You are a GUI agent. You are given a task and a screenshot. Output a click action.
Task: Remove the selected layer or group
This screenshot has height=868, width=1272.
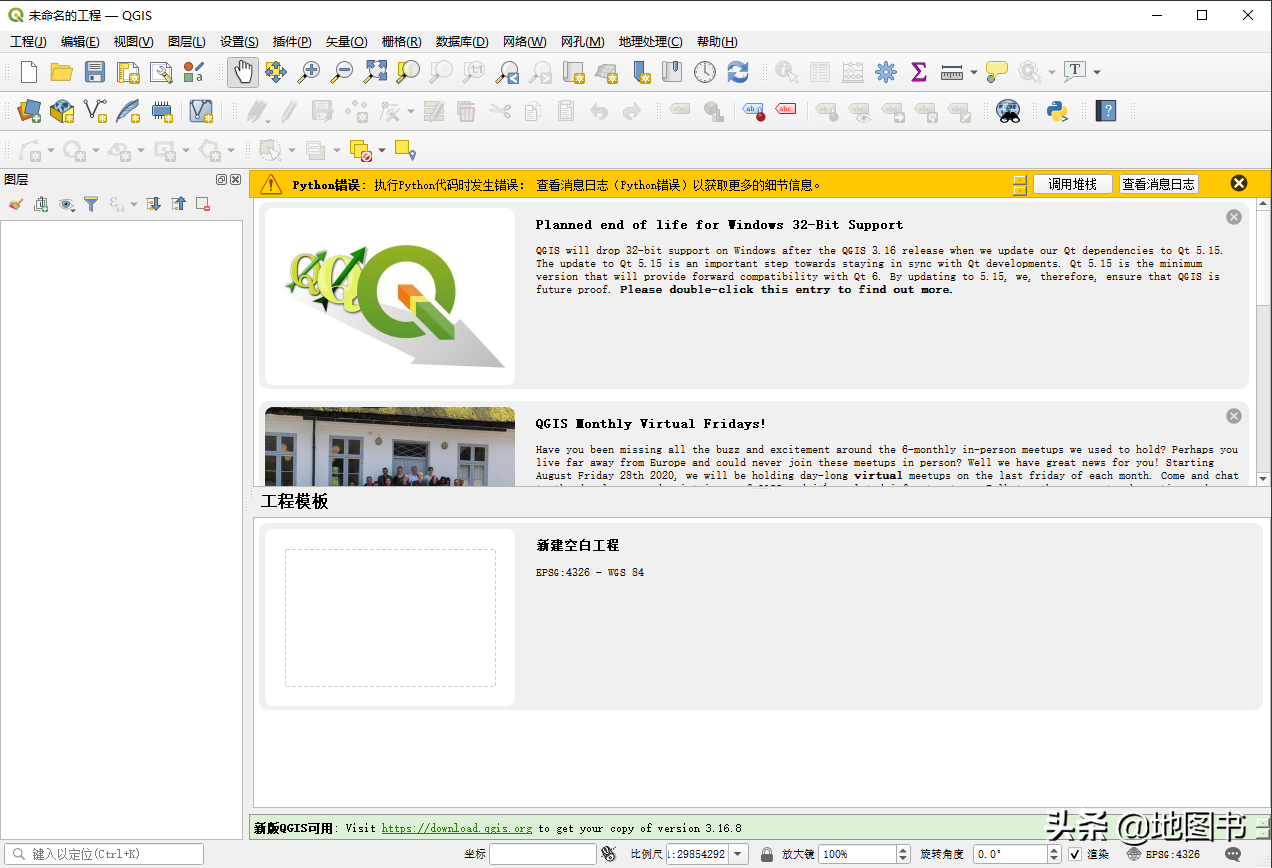(x=203, y=204)
